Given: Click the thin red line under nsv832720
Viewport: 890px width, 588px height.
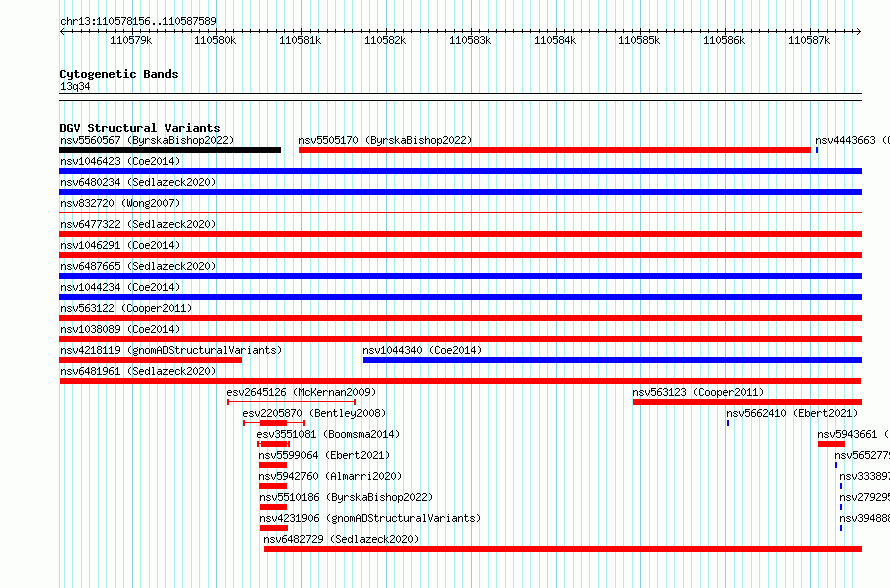Looking at the screenshot, I should 461,213.
